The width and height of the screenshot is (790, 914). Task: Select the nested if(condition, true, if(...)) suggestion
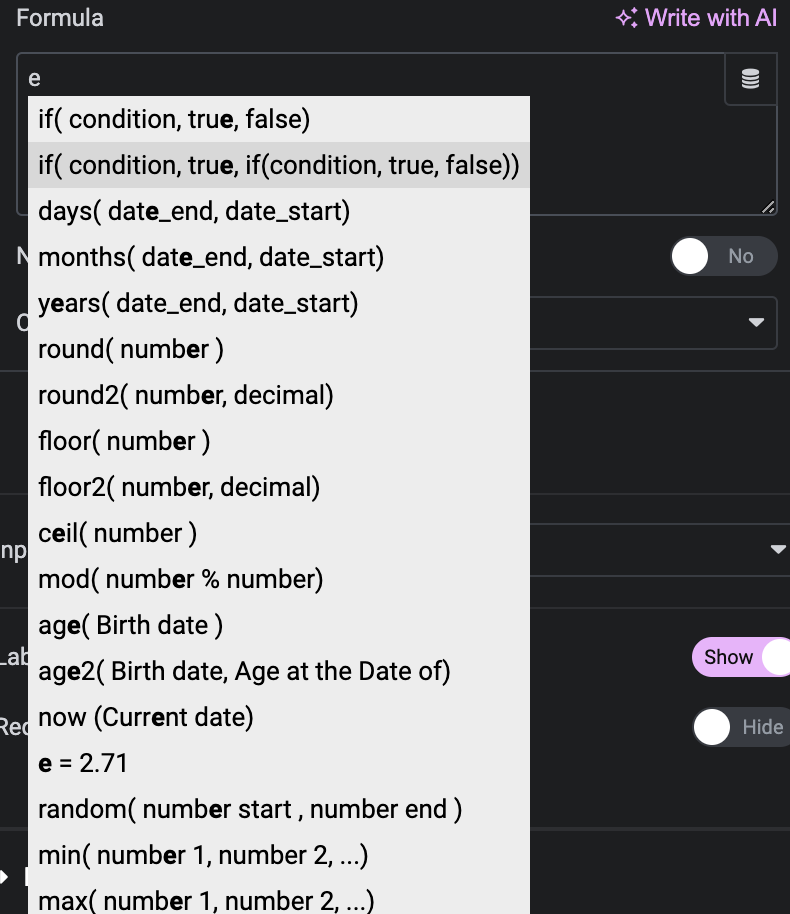click(279, 165)
